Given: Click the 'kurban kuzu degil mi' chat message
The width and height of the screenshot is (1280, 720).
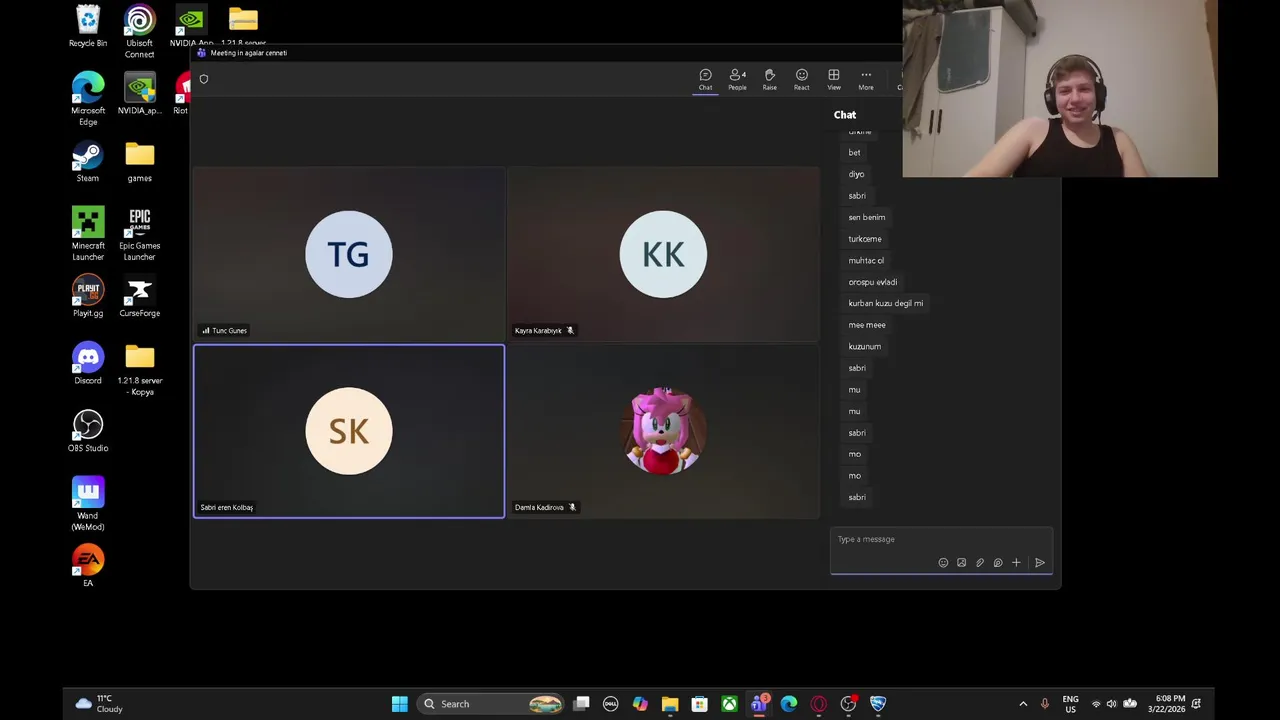Looking at the screenshot, I should 886,303.
